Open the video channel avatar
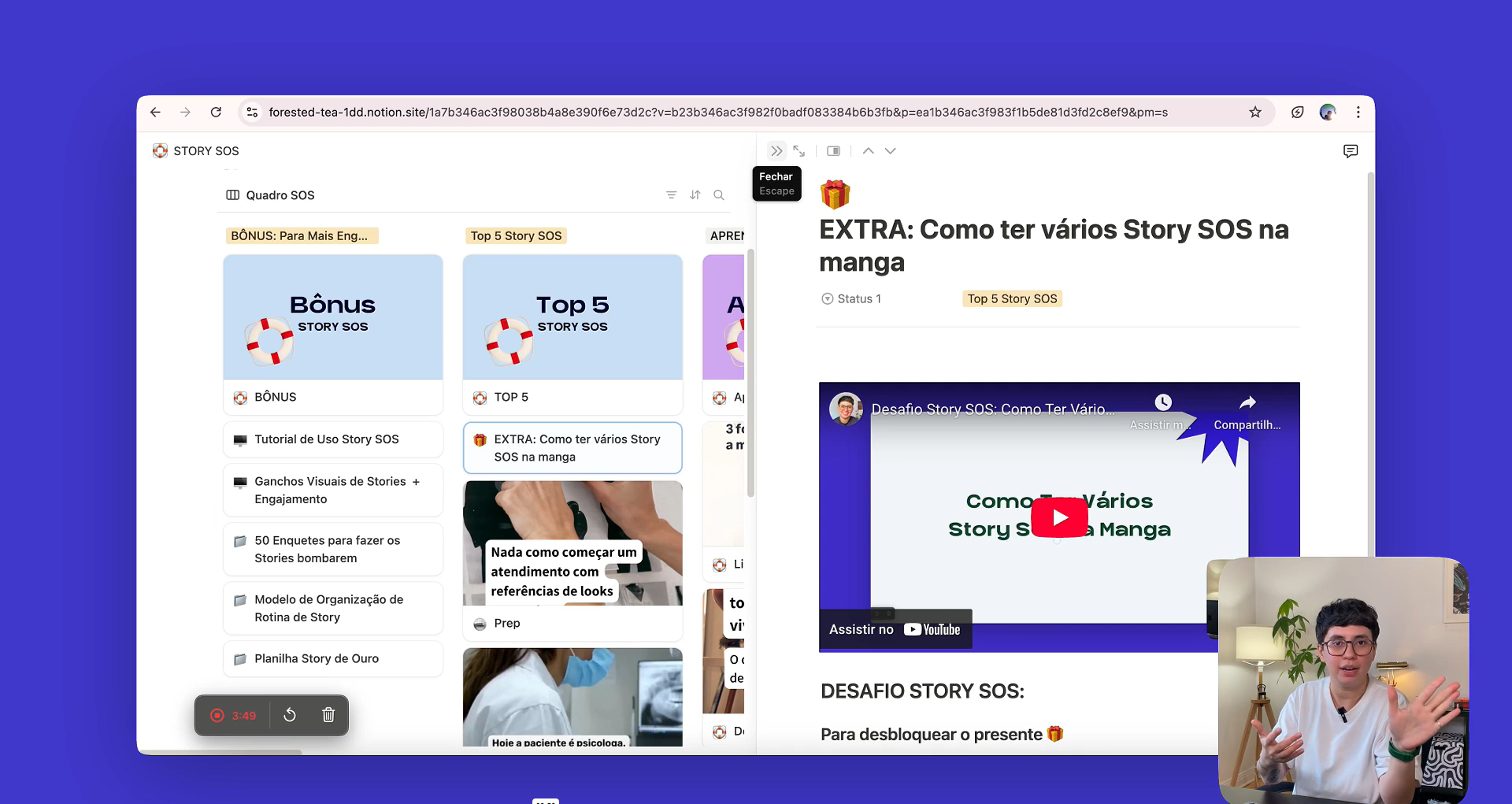 pos(846,409)
